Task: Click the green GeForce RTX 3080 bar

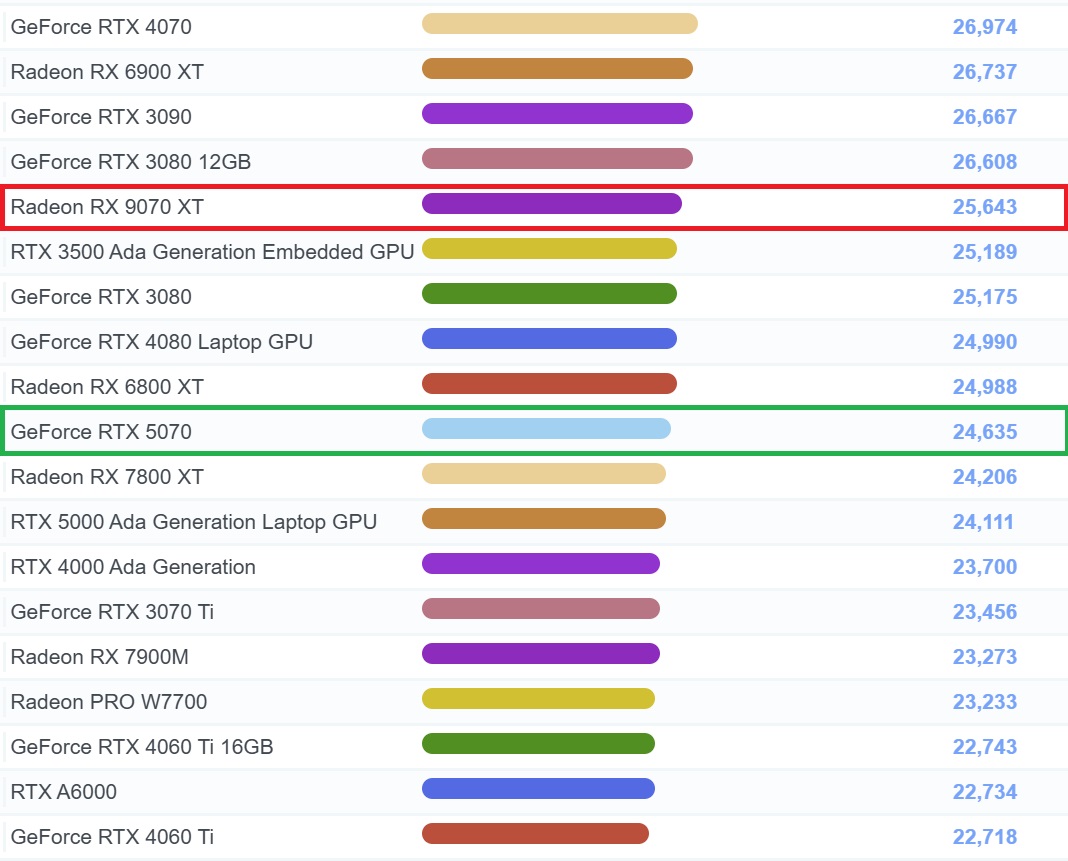Action: coord(549,294)
